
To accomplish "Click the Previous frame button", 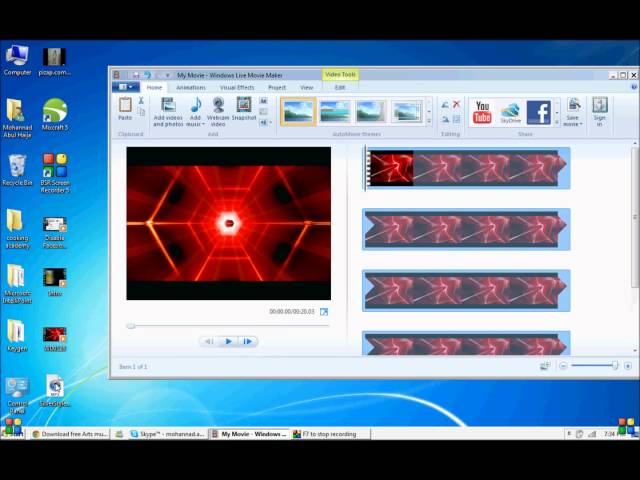I will click(x=209, y=341).
